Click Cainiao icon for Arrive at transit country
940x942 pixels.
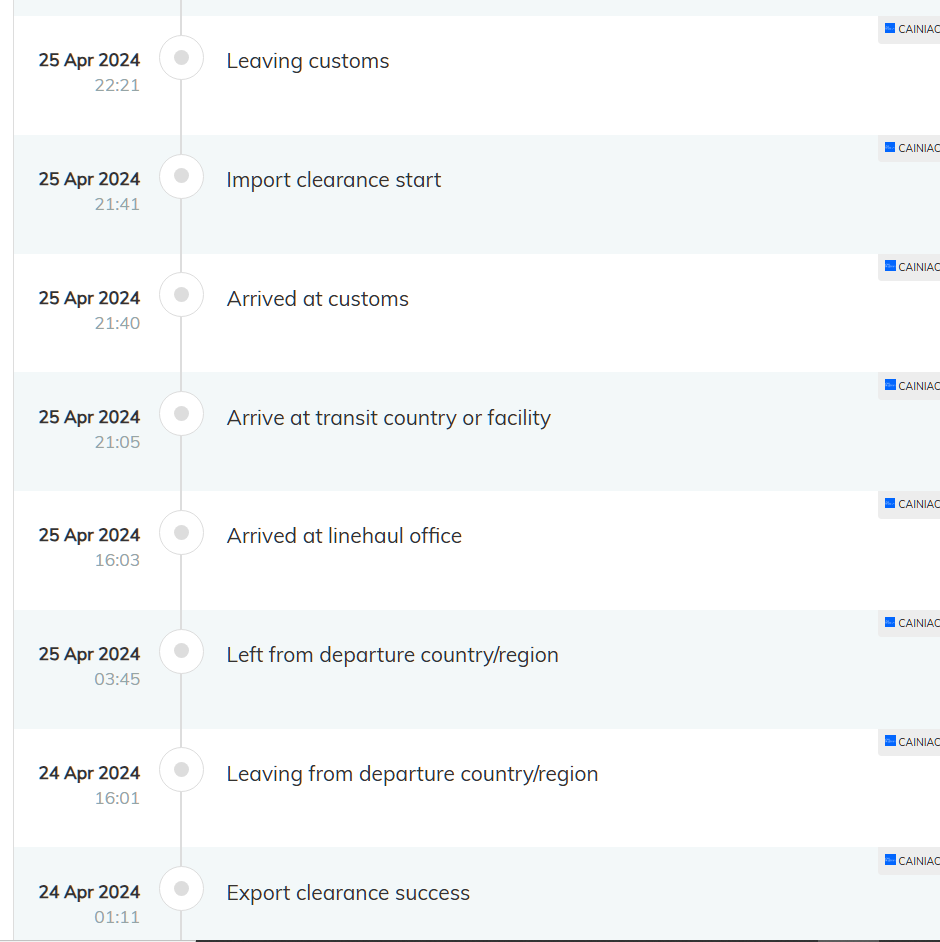coord(890,385)
